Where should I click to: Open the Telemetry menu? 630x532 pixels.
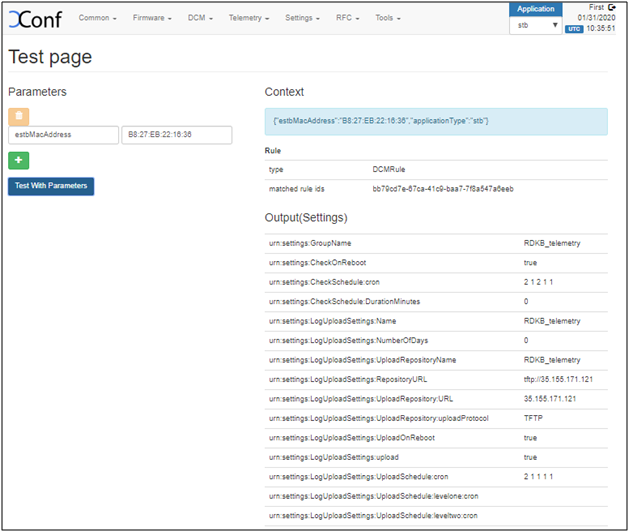pos(250,18)
